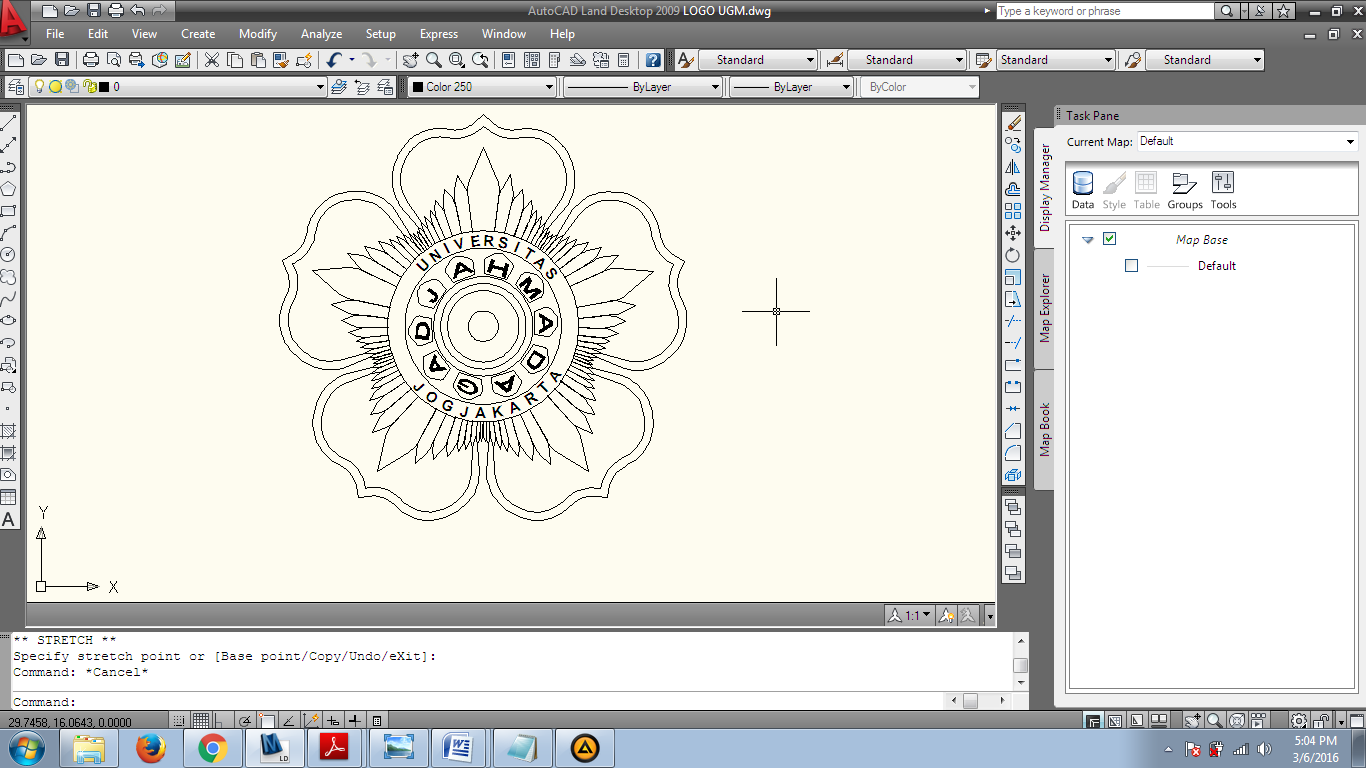
Task: Click the Plot Preview icon
Action: point(114,60)
